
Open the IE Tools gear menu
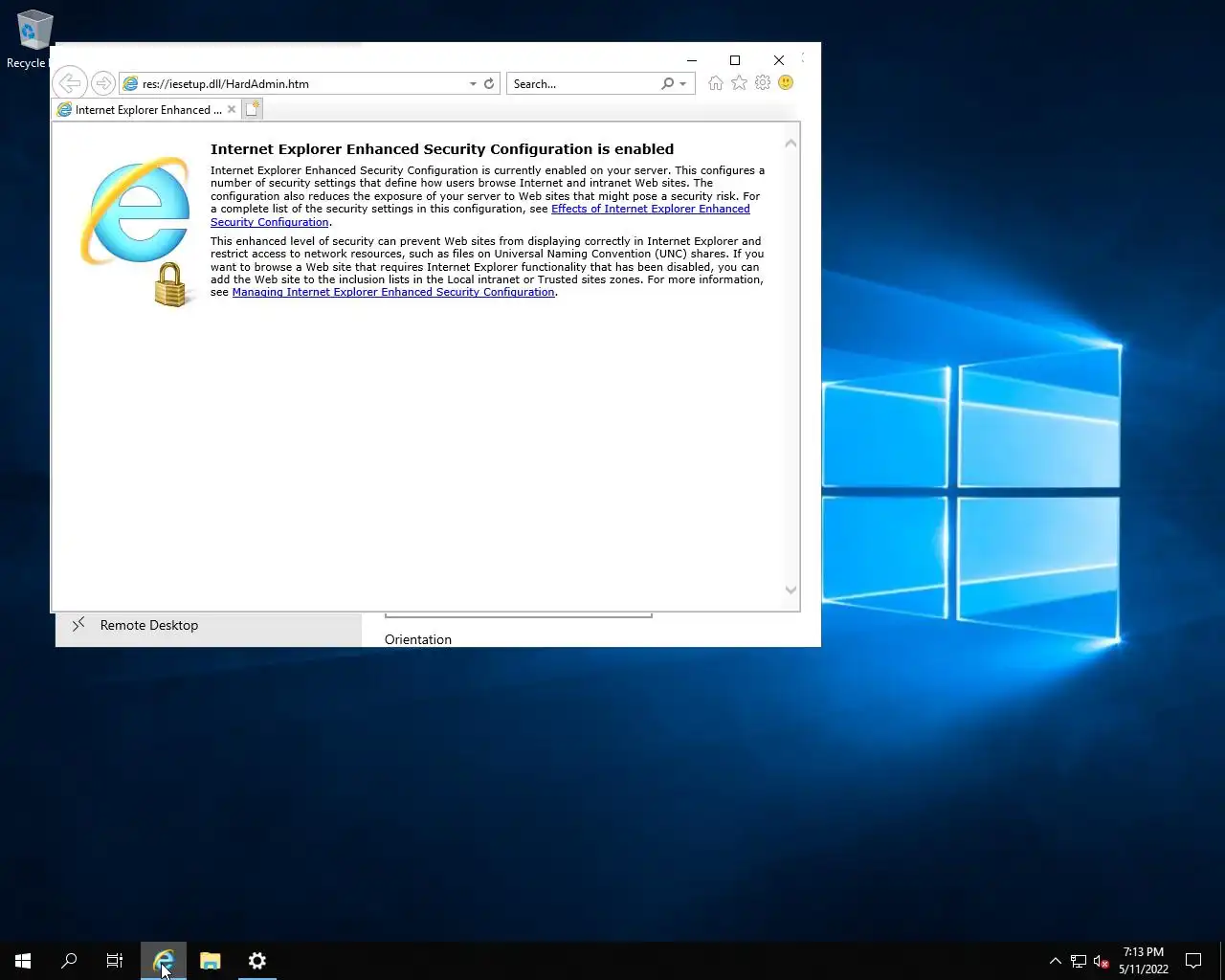[763, 83]
